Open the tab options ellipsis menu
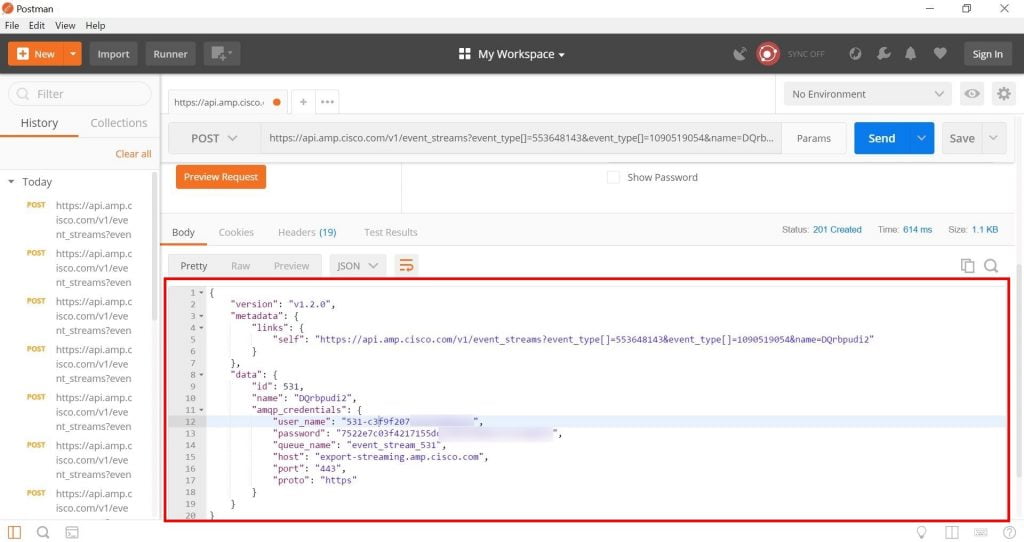The height and width of the screenshot is (542, 1024). coord(327,102)
